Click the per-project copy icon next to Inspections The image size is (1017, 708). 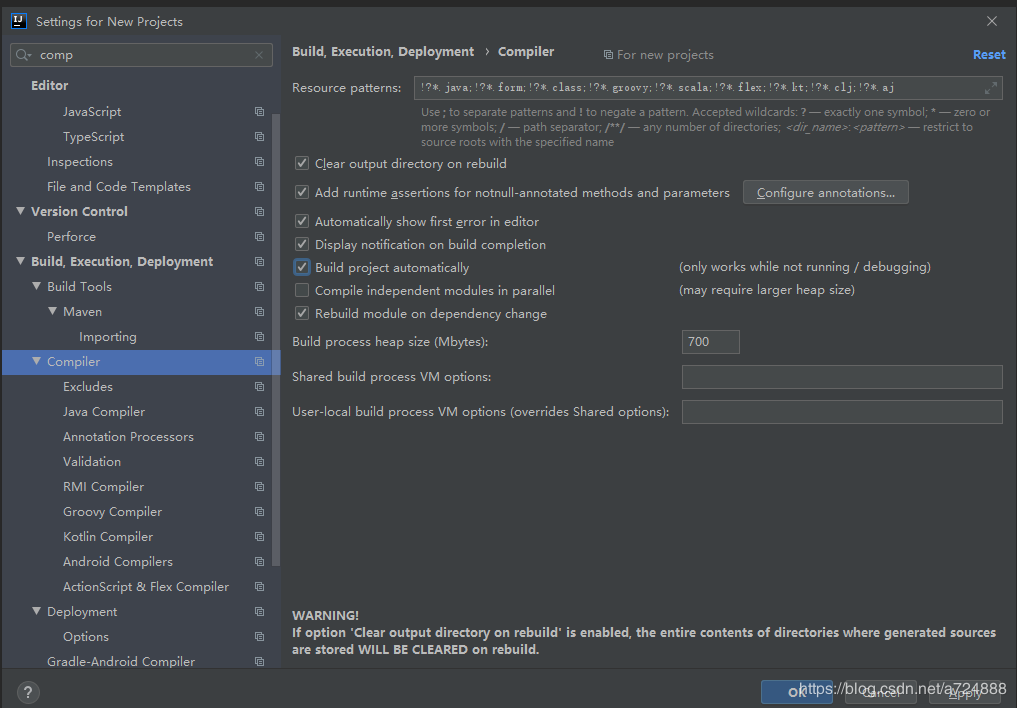[259, 161]
